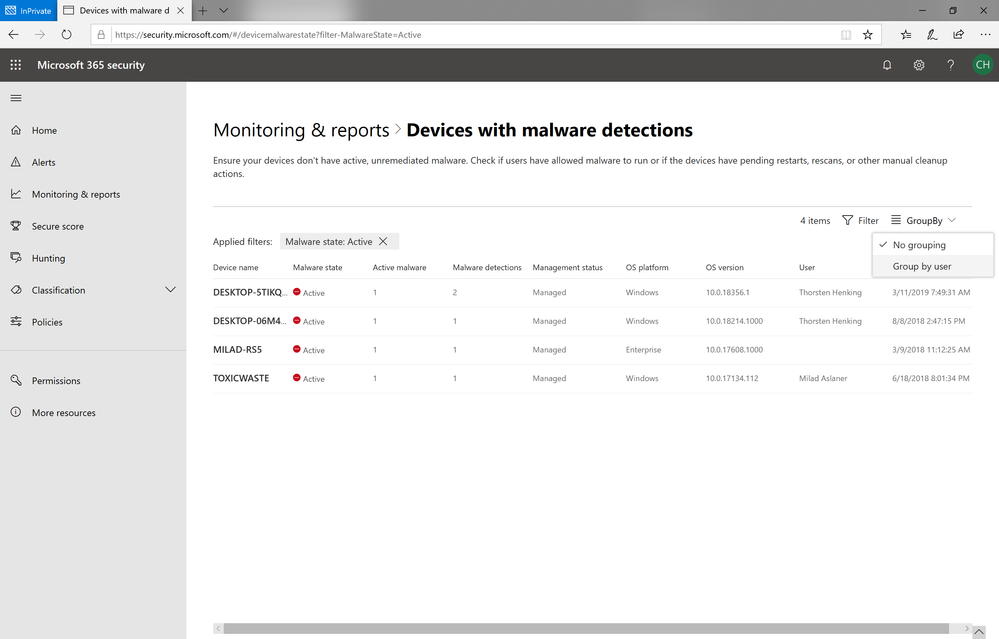999x639 pixels.
Task: Open device MILAD-RS5 row
Action: tap(592, 350)
